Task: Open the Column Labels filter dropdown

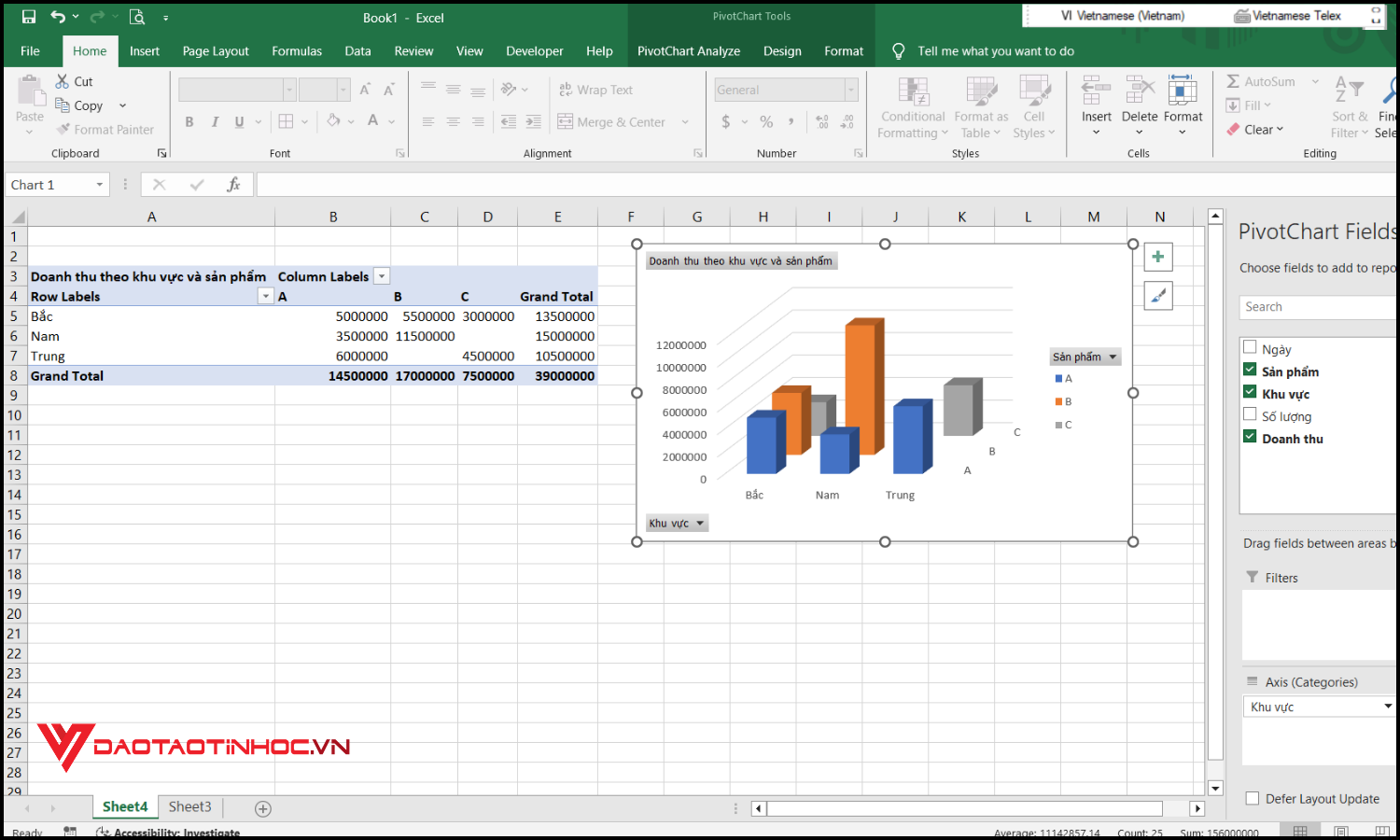Action: [382, 275]
